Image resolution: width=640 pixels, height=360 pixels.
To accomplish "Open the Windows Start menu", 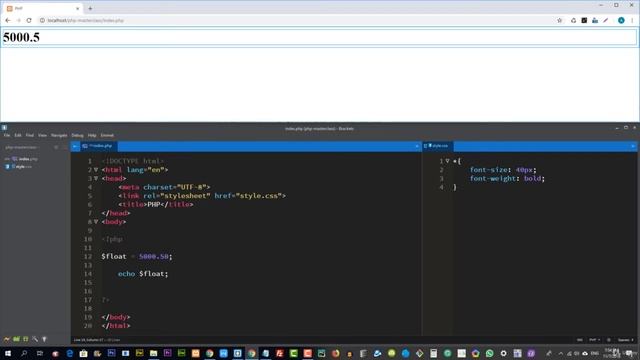I will pos(8,353).
